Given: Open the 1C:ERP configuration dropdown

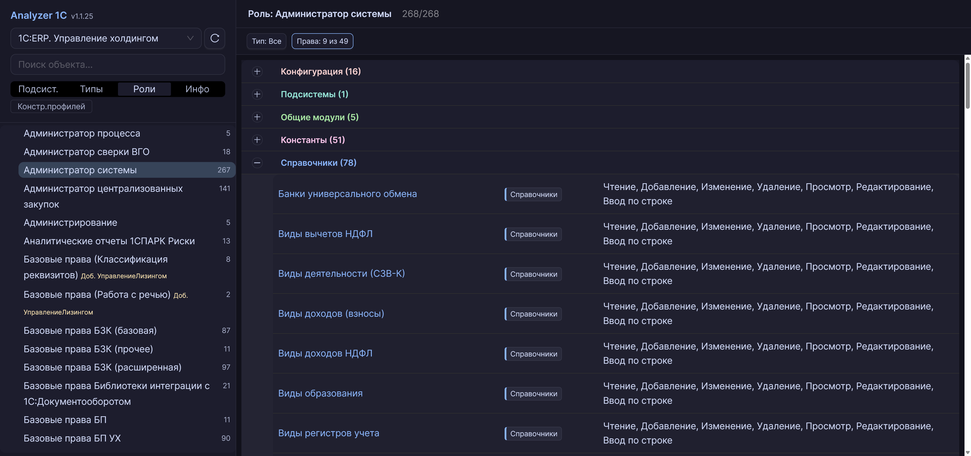Looking at the screenshot, I should click(x=106, y=38).
